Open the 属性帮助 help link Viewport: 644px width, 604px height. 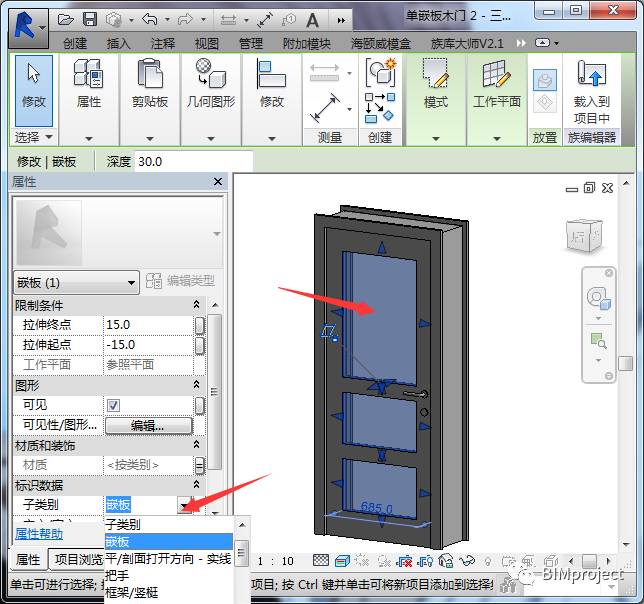tap(39, 534)
